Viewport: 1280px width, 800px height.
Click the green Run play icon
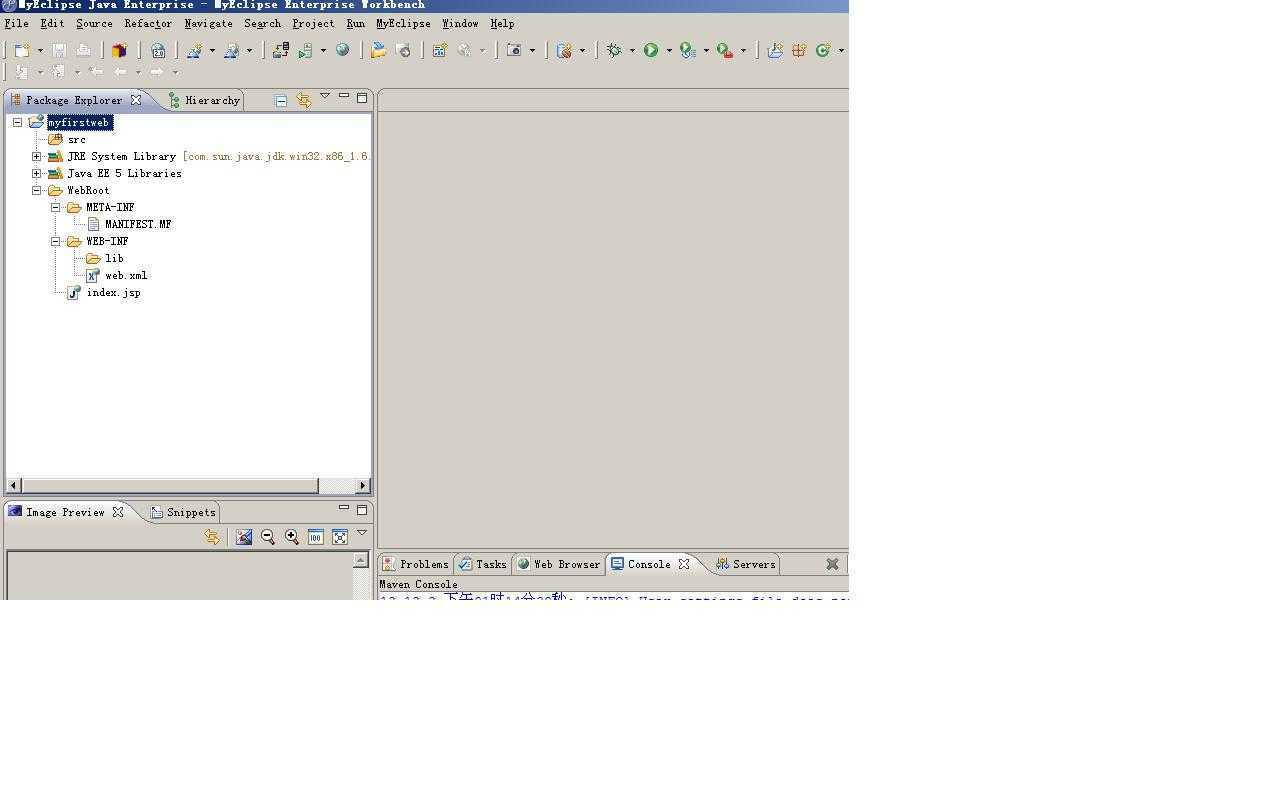click(x=651, y=50)
